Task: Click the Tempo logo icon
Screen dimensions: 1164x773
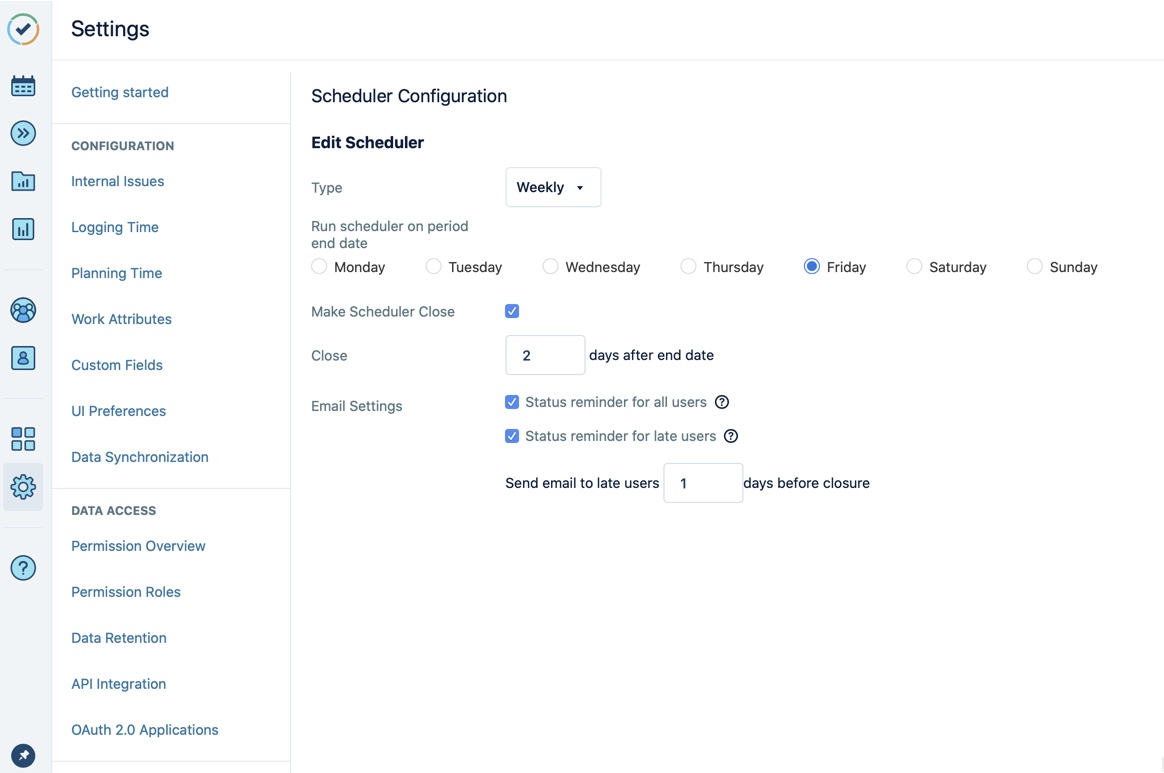Action: coord(23,29)
